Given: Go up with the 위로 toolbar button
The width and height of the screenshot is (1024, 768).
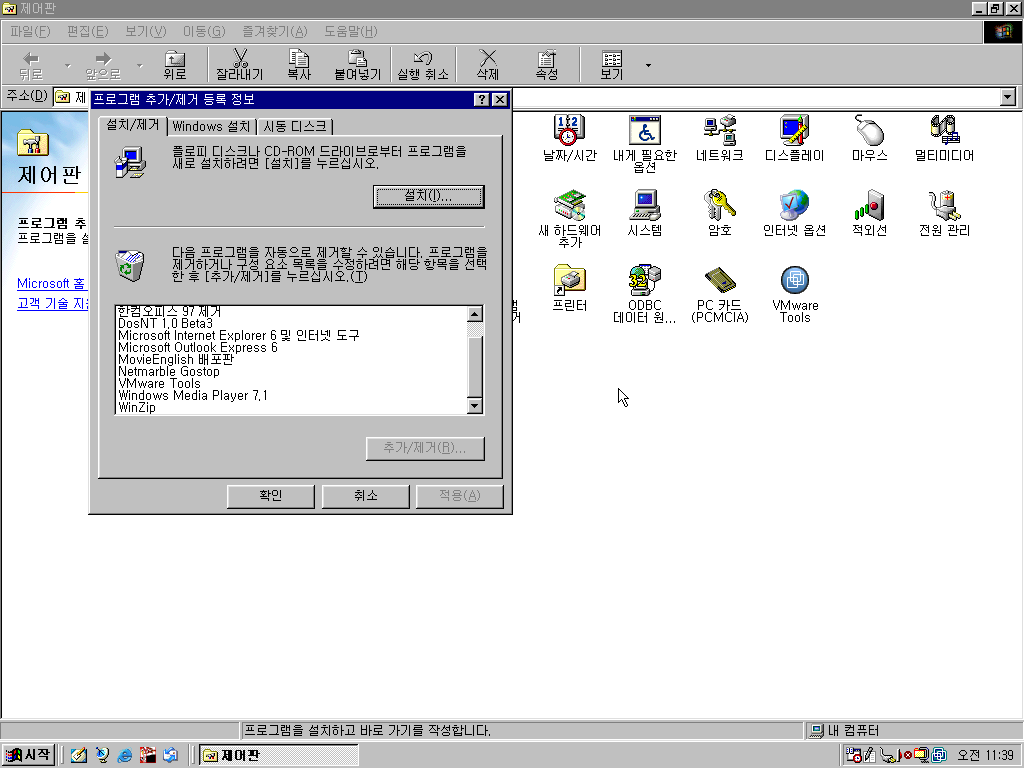Looking at the screenshot, I should coord(174,65).
